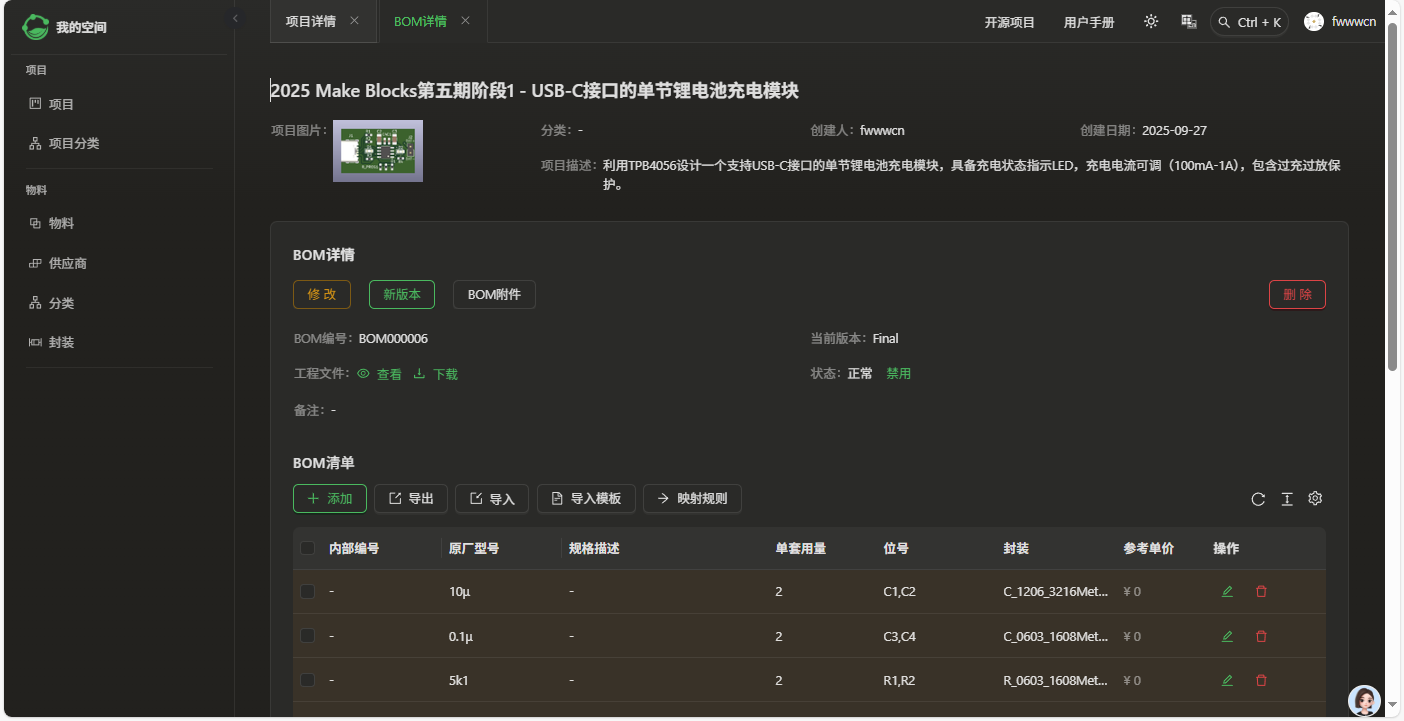Screen dimensions: 1404x721
Task: Select all rows with header checkbox
Action: pos(308,548)
